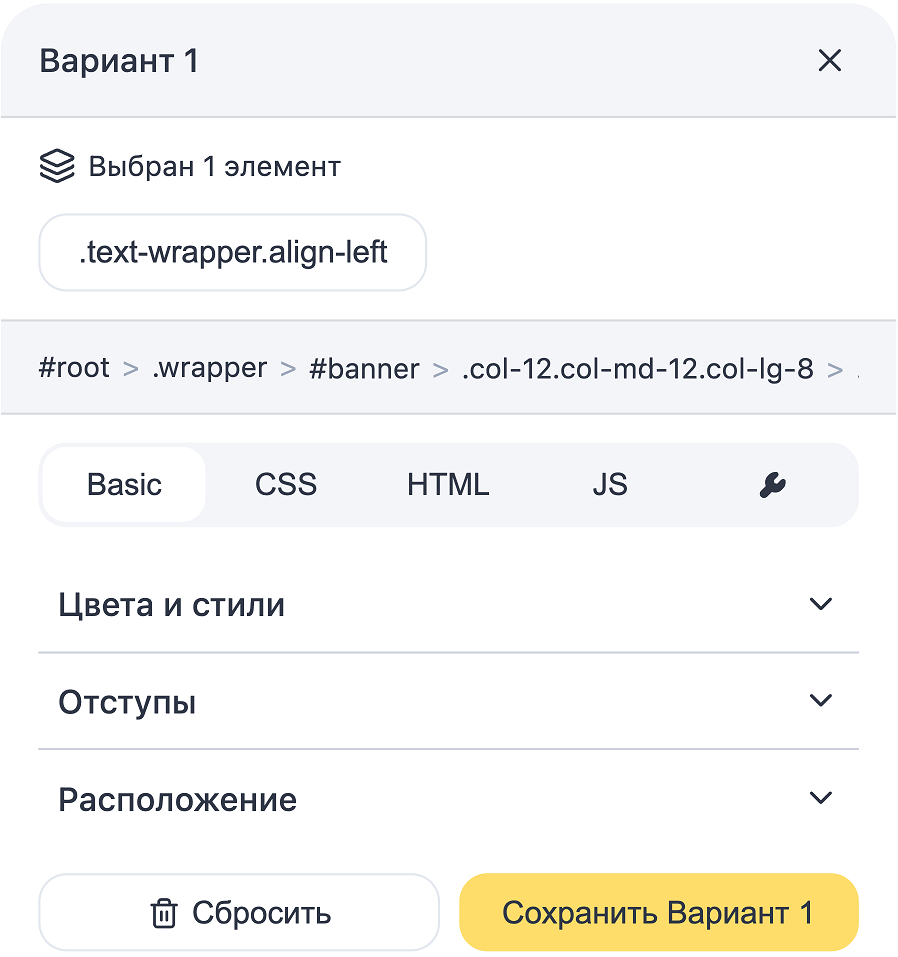Screen dimensions: 898x957
Task: Expand the Отступы section header
Action: 127,702
